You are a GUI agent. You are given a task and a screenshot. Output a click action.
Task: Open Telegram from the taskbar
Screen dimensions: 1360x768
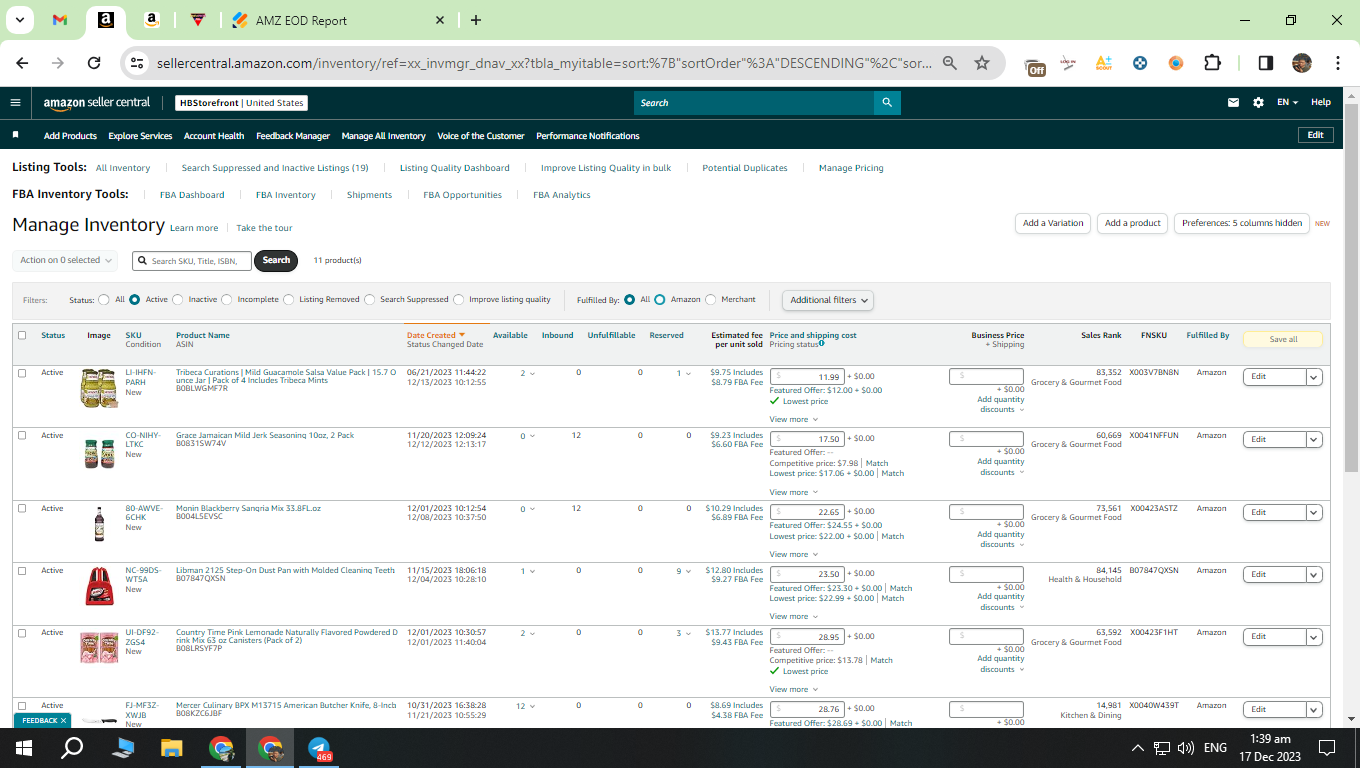point(320,747)
